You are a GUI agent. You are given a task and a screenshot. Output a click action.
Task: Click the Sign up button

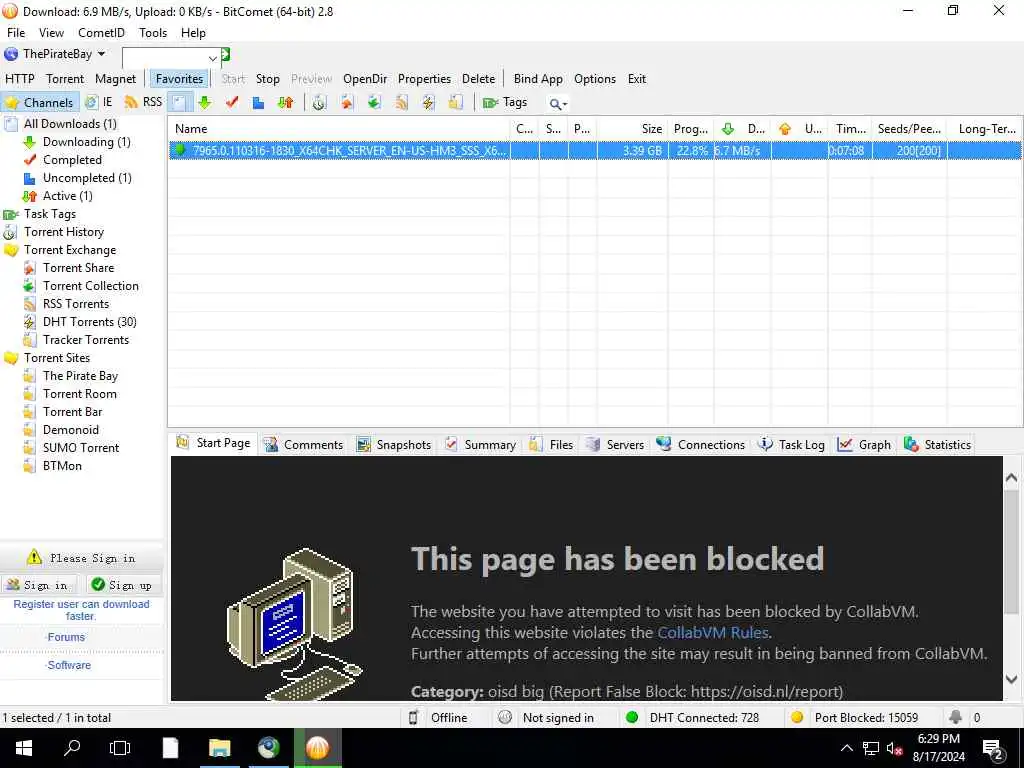[x=122, y=585]
